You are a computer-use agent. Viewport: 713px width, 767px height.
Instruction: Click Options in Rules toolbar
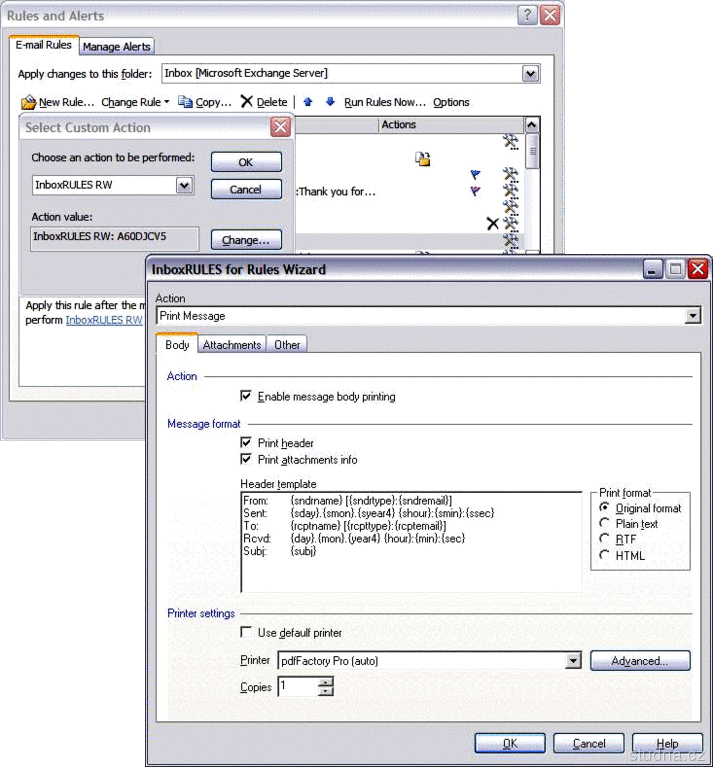(451, 102)
